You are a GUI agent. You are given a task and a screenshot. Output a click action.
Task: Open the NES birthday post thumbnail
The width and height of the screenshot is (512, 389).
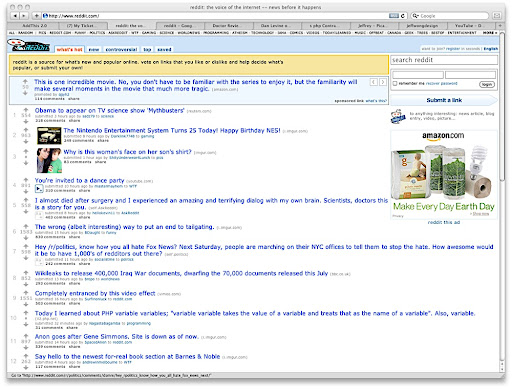click(x=49, y=136)
